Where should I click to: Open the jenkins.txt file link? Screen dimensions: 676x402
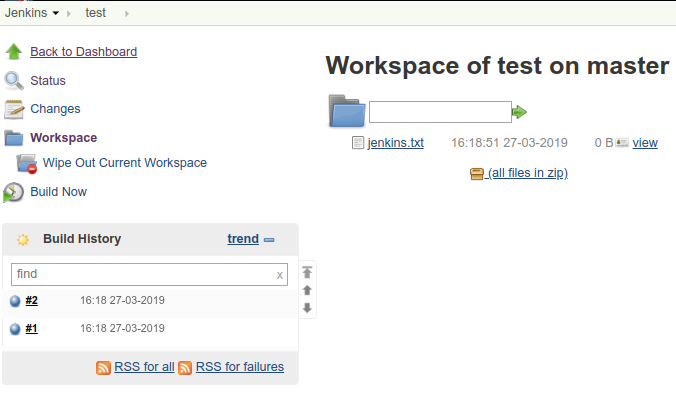coord(396,143)
